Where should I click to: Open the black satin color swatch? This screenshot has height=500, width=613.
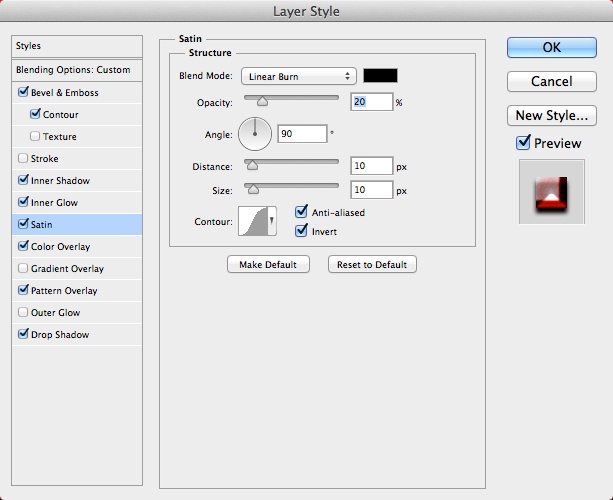click(380, 75)
